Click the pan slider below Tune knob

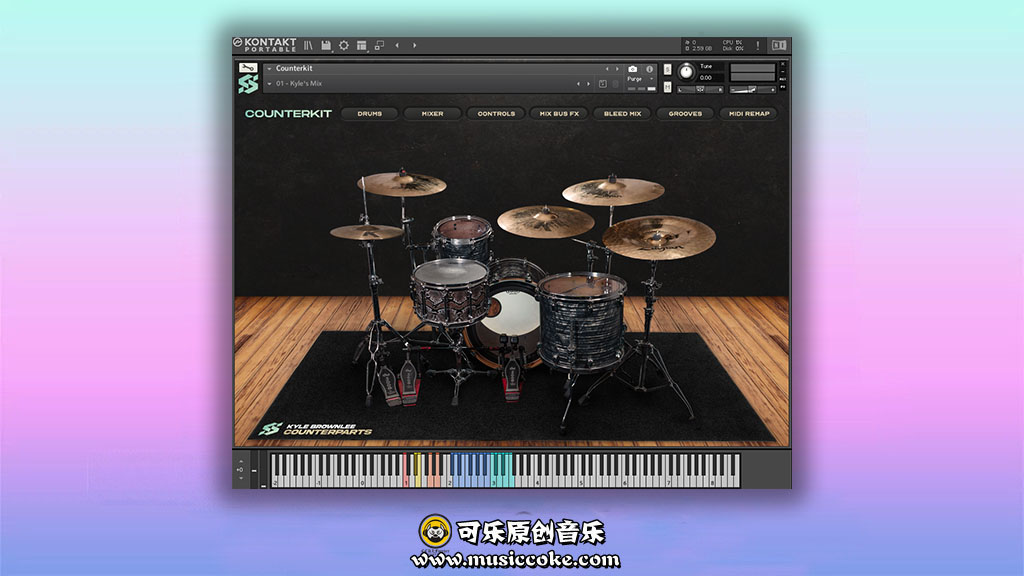click(700, 89)
